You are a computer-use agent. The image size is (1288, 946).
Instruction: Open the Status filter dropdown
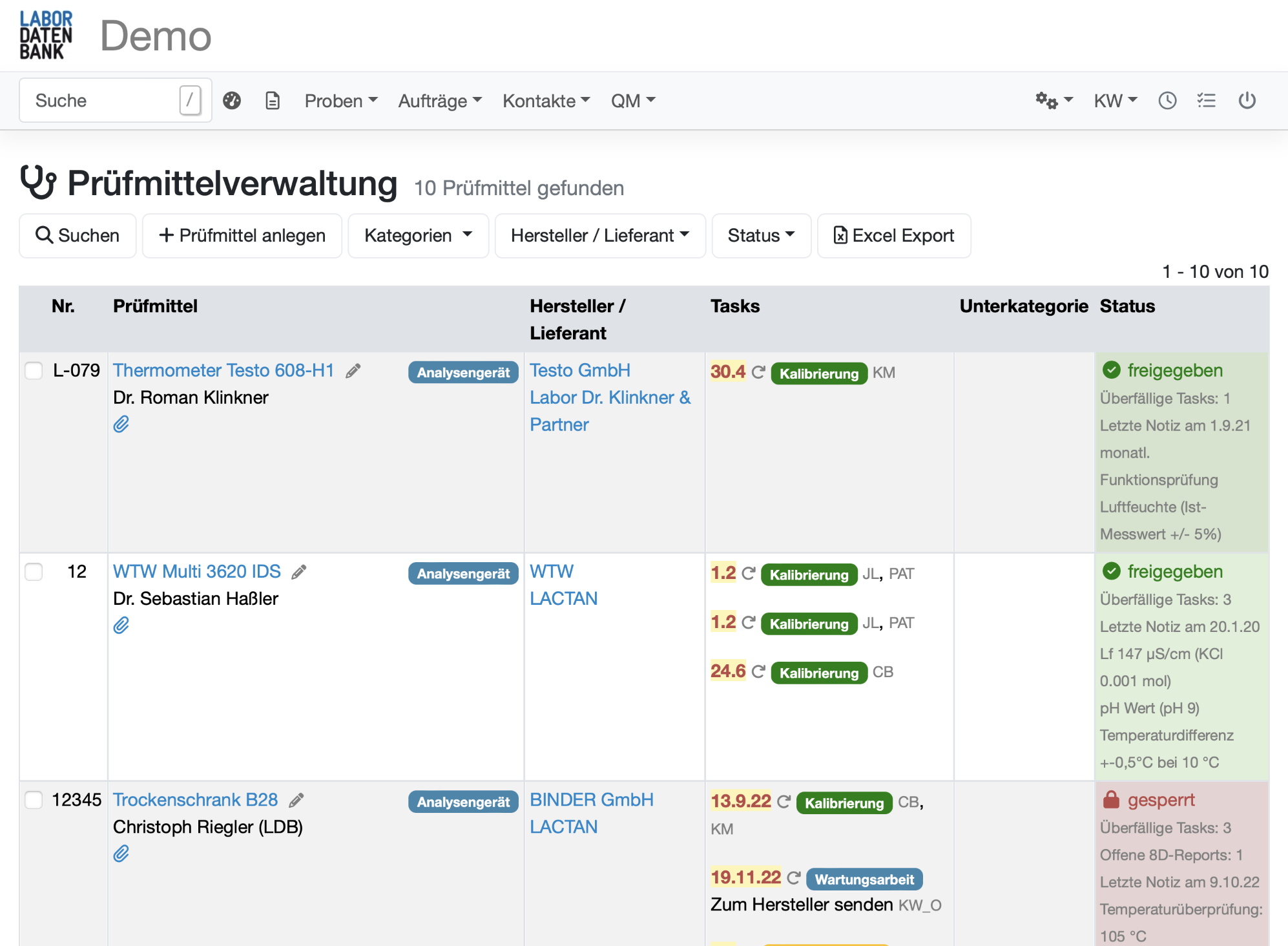click(x=761, y=235)
